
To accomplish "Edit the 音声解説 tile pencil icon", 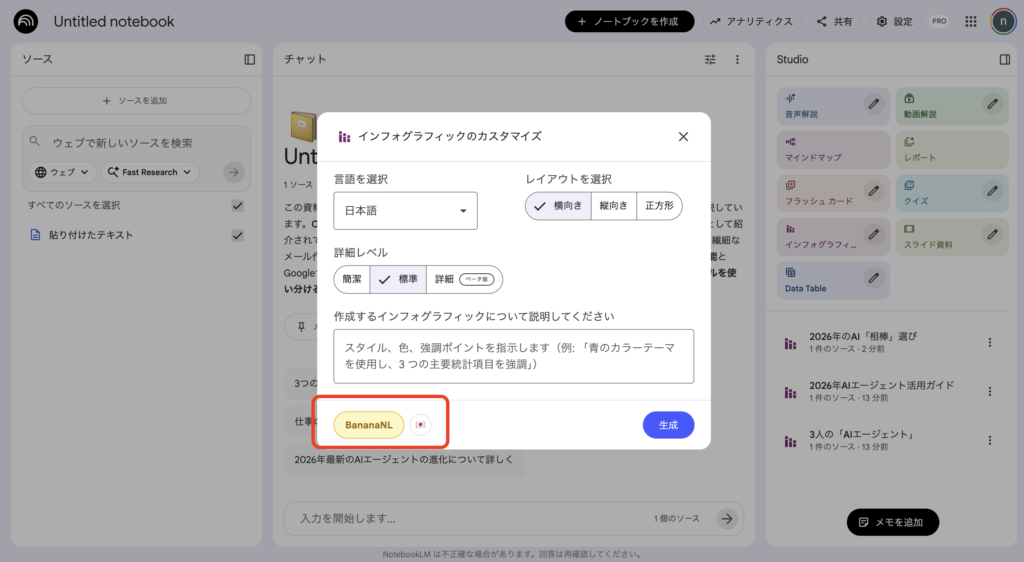I will click(x=873, y=102).
